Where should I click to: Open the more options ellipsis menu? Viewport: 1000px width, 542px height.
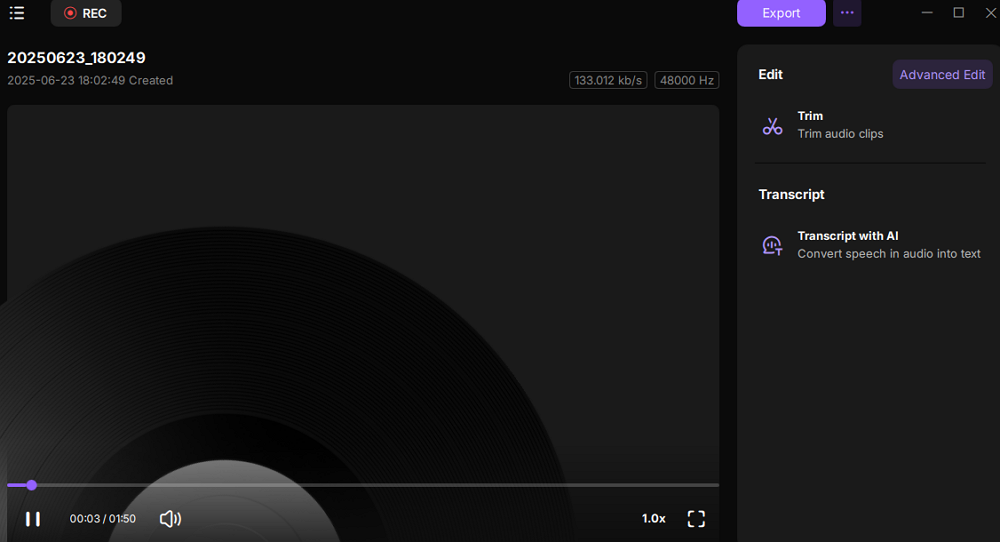847,13
